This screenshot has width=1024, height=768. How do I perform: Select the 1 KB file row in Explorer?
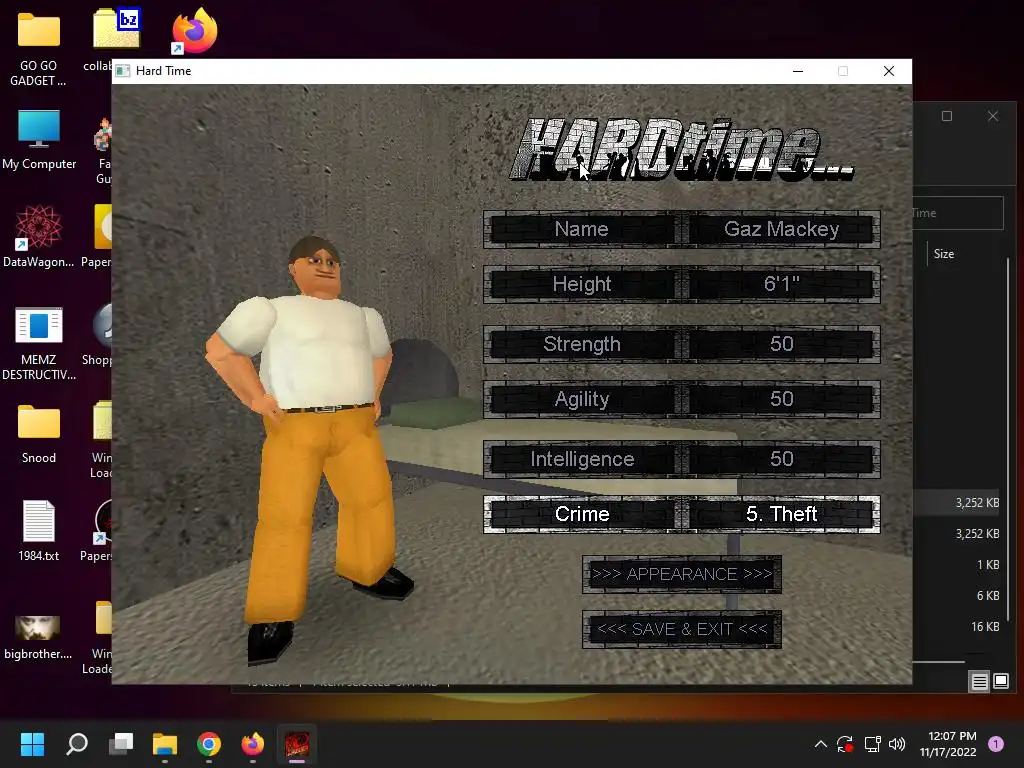958,565
